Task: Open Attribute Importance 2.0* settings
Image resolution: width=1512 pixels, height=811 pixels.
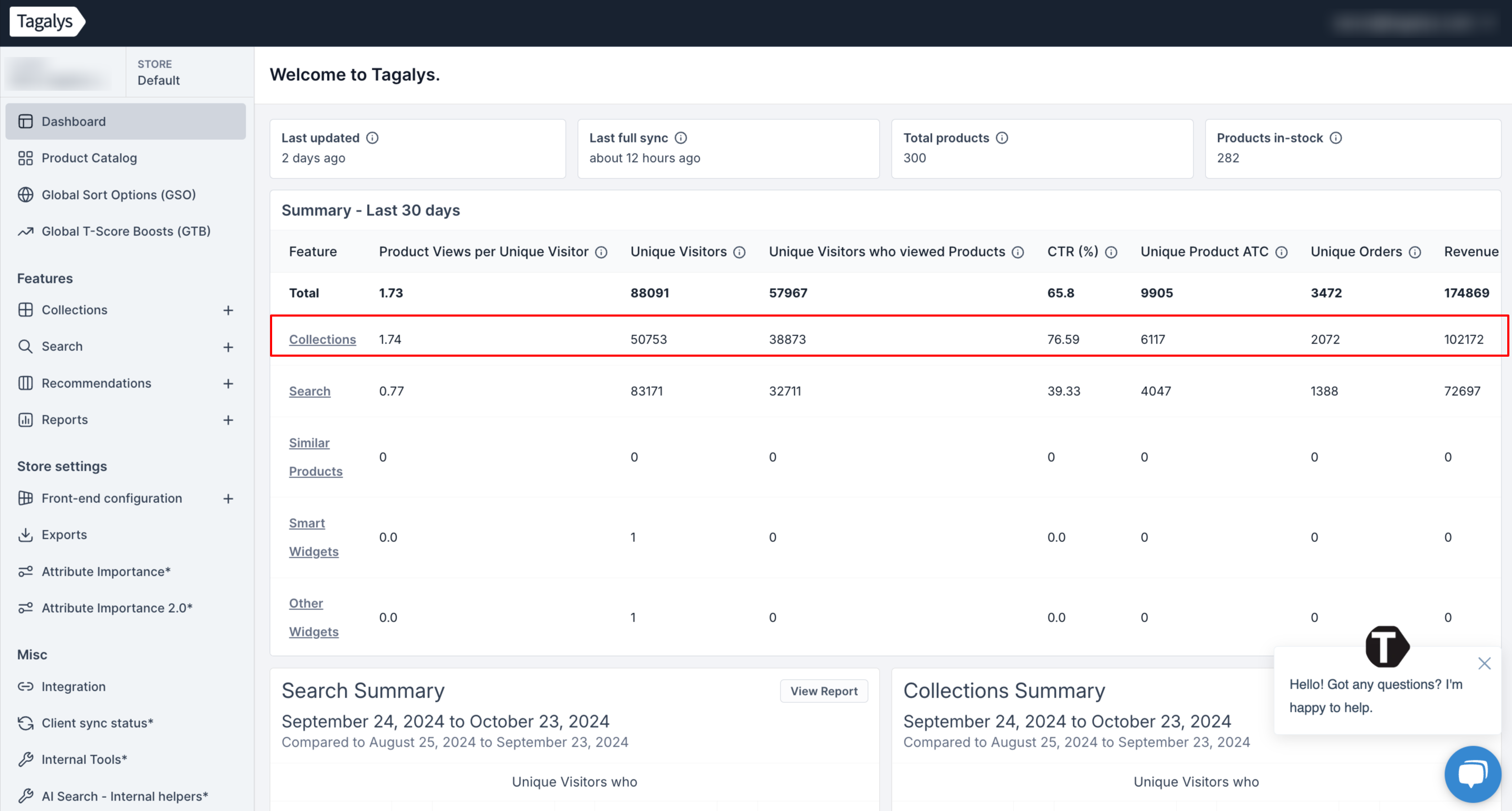Action: [x=117, y=608]
